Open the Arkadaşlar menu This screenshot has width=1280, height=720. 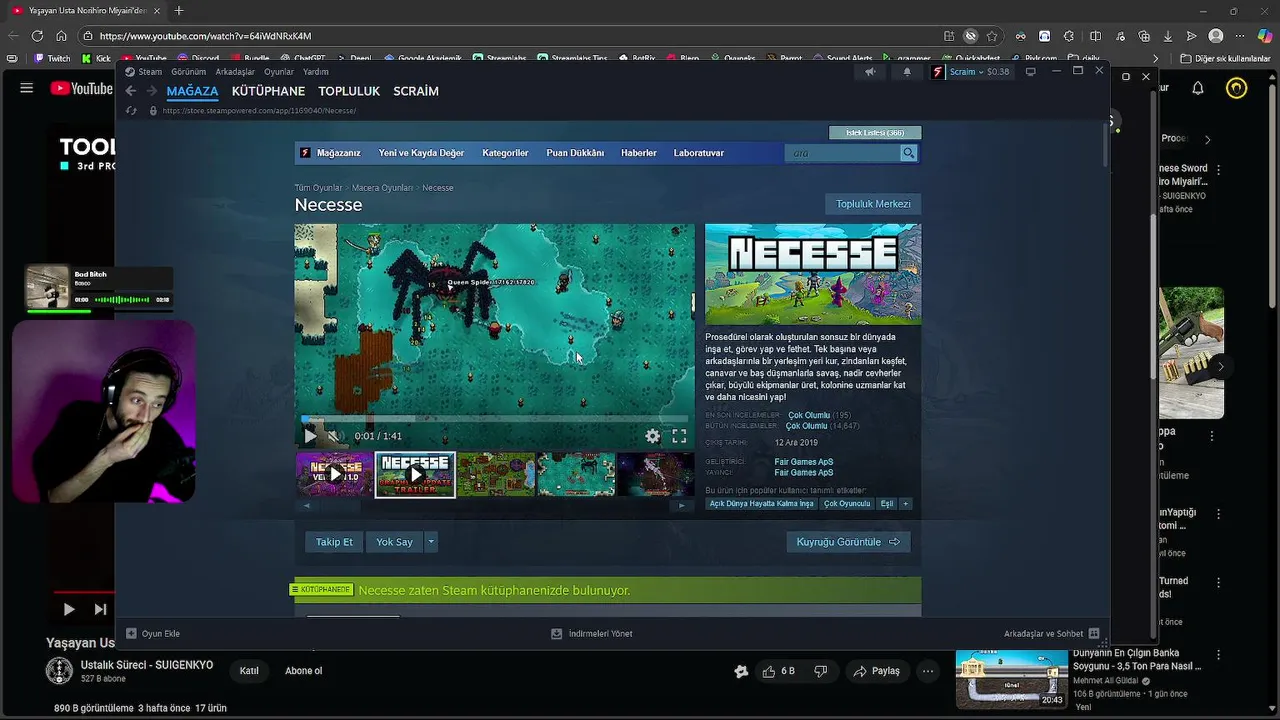235,72
